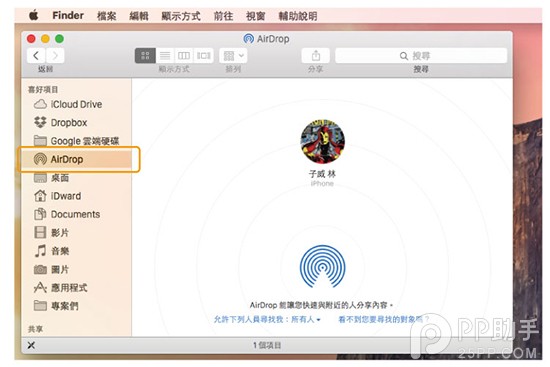Click the 子威 林 name label
Screen dimensions: 550x367
(x=322, y=174)
